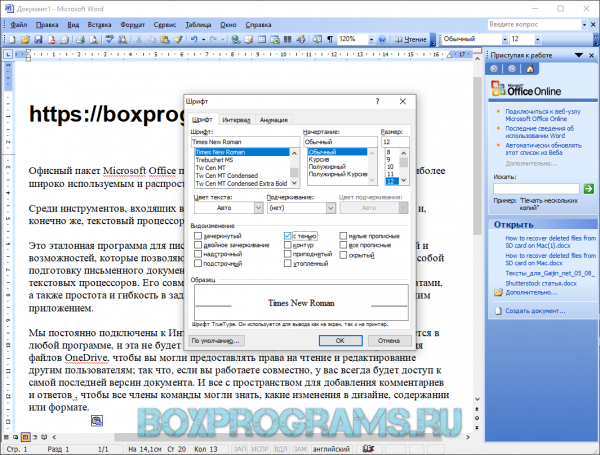
Task: Enable the скрытый checkbox
Action: (343, 255)
